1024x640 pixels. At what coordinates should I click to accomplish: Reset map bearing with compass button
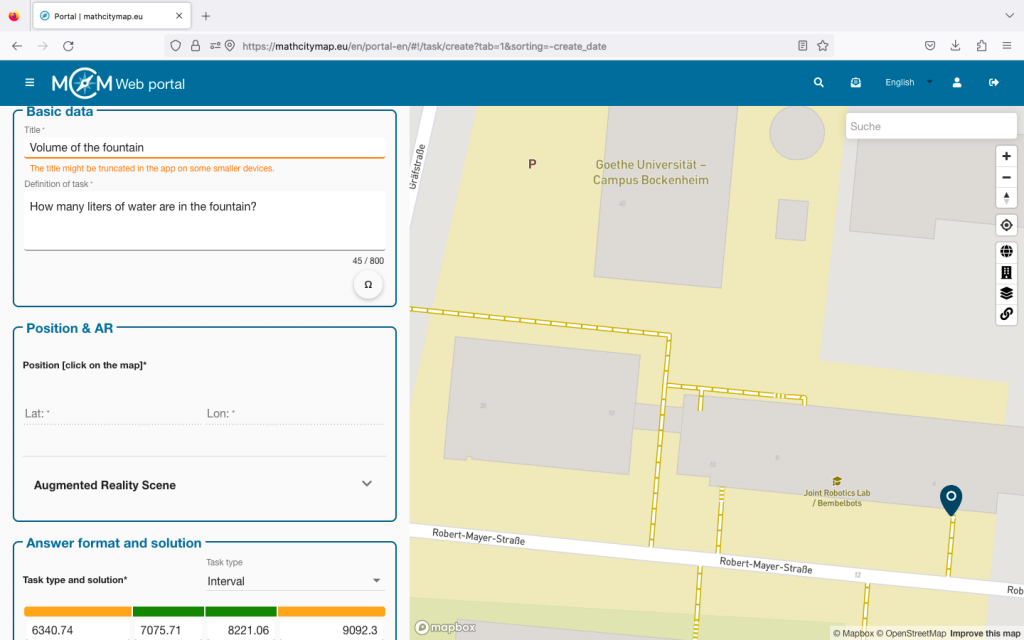pos(1006,198)
